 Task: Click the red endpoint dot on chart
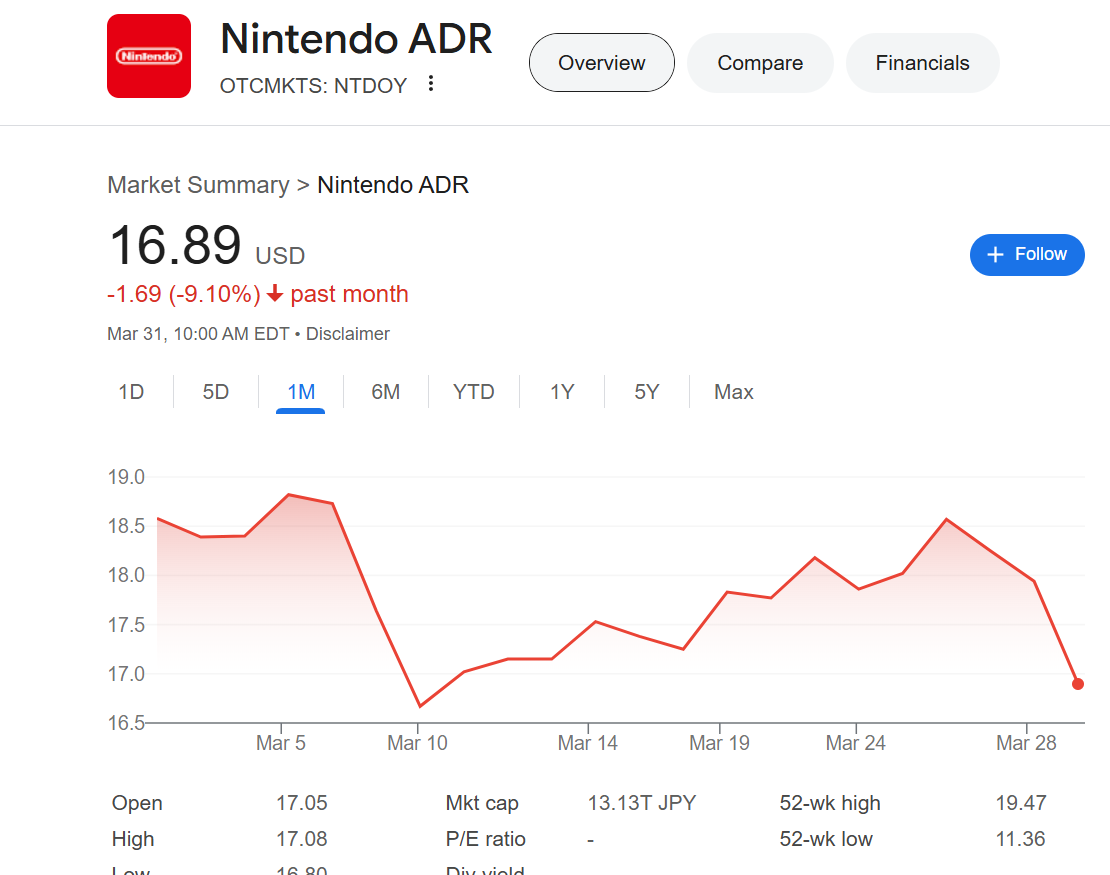pos(1078,684)
